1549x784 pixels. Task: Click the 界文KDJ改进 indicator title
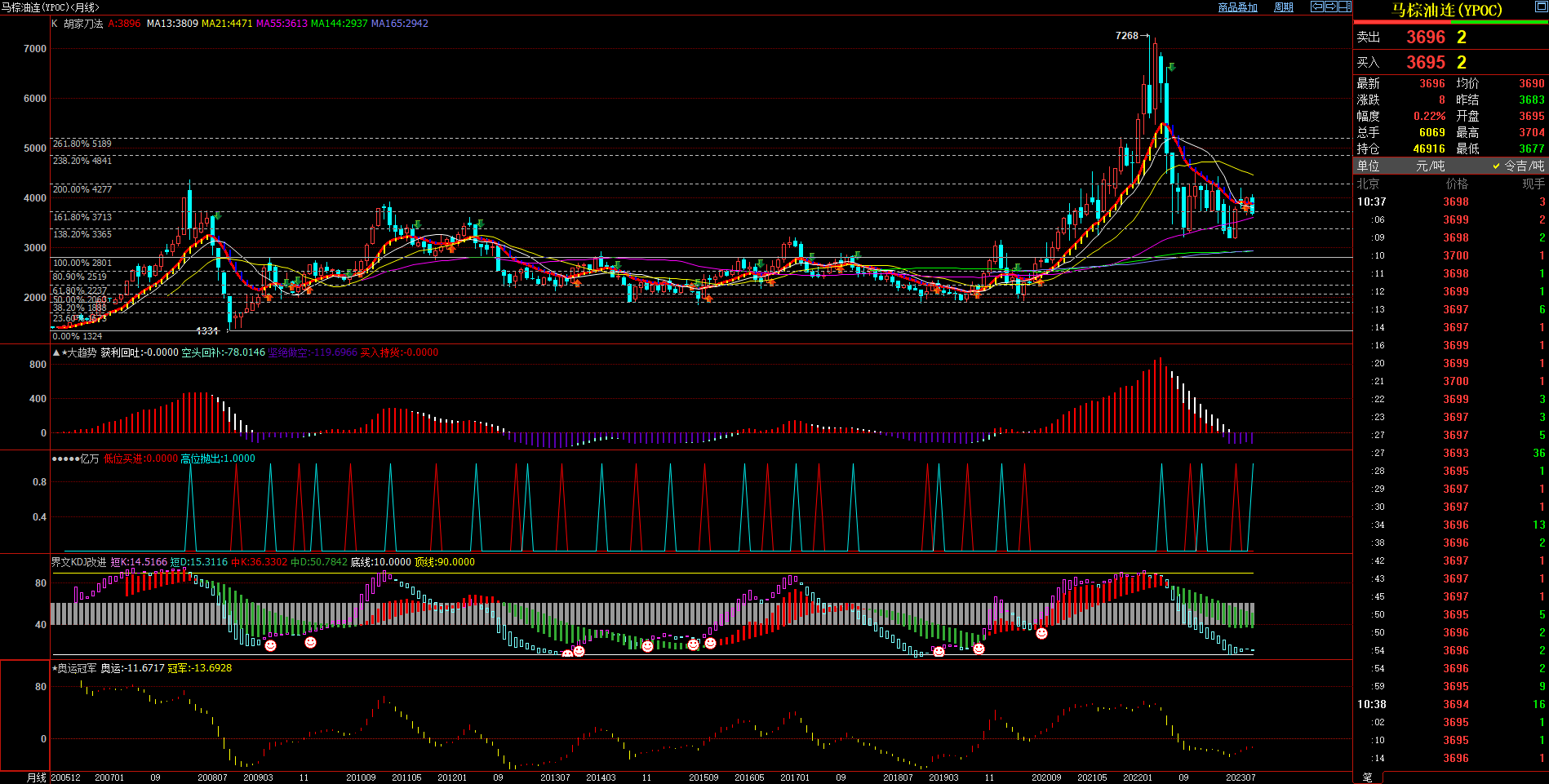[78, 562]
